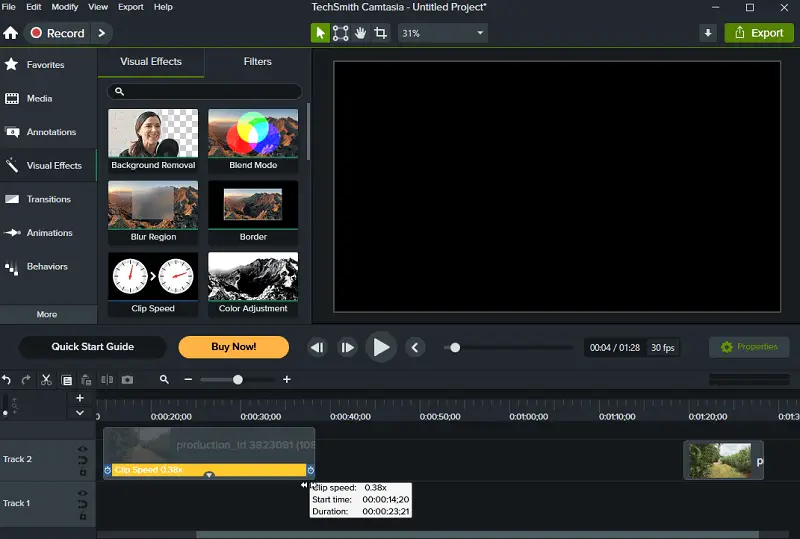The image size is (800, 539).
Task: Open the Edit menu
Action: point(34,7)
